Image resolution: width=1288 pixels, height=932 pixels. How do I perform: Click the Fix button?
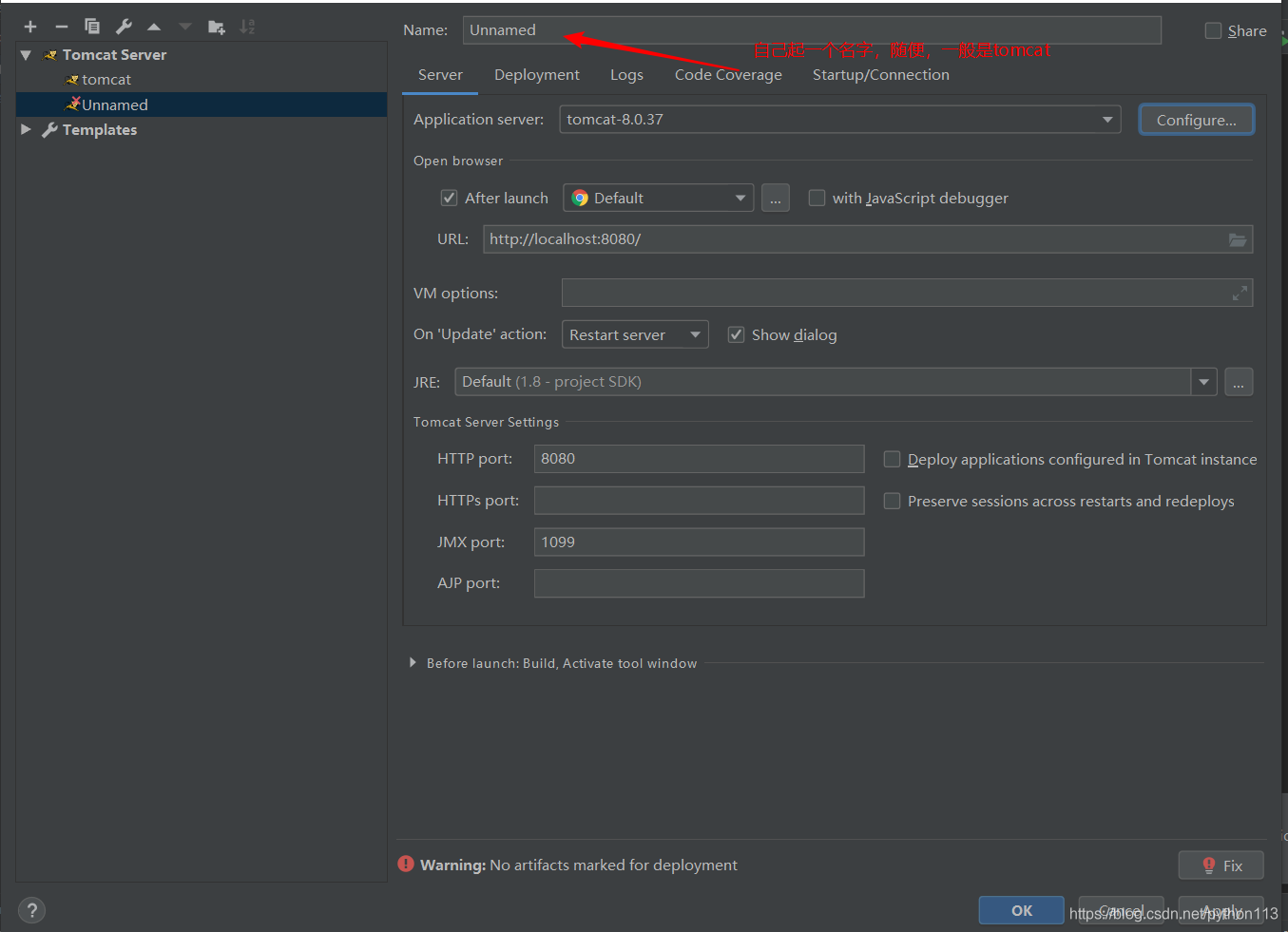pyautogui.click(x=1221, y=865)
